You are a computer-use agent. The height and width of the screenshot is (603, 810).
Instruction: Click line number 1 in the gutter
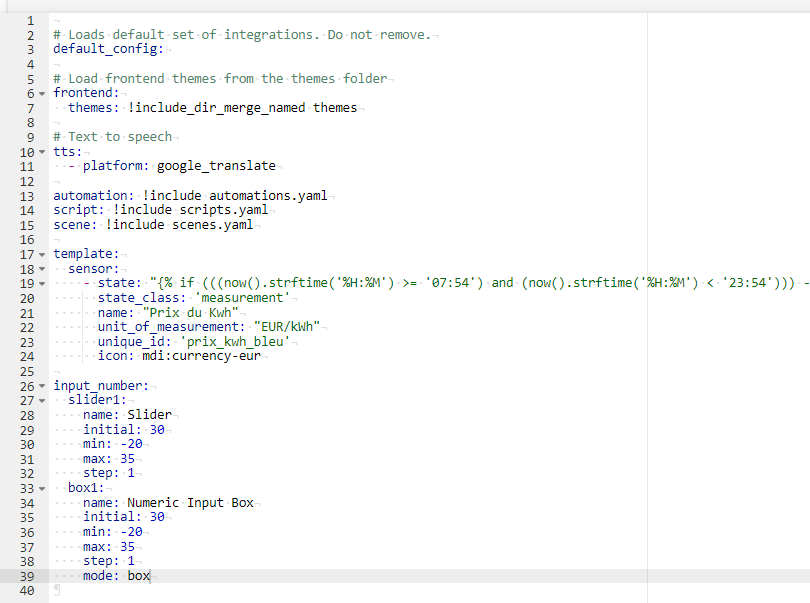30,20
